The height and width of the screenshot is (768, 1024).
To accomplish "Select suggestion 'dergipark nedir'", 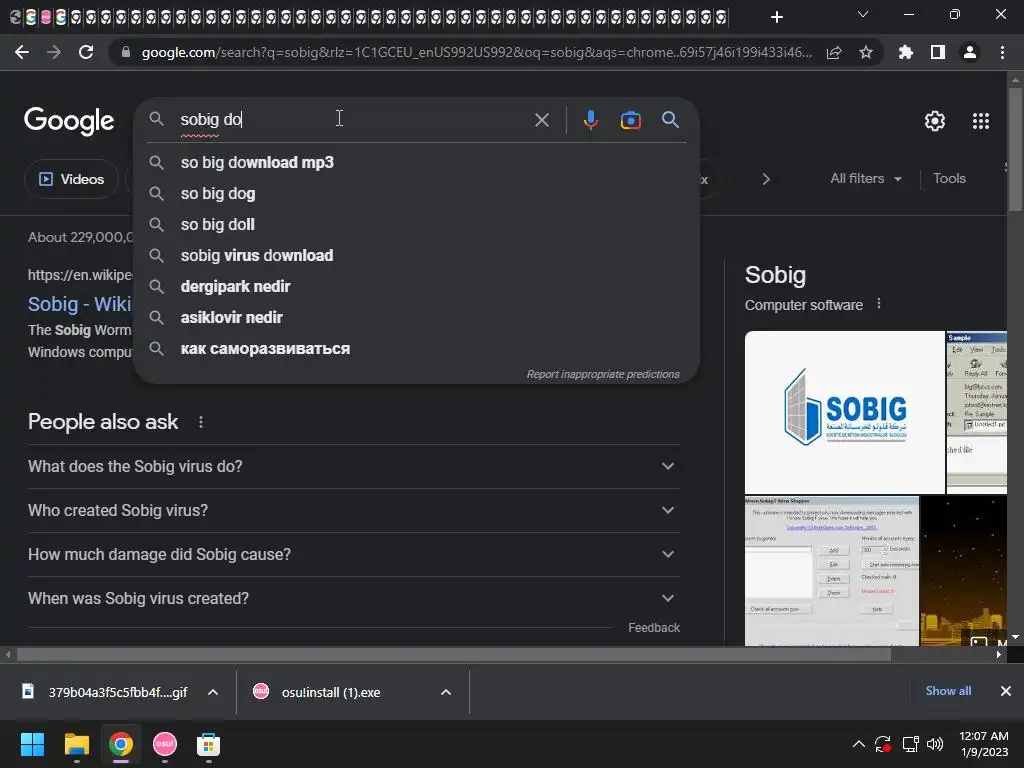I will click(416, 287).
